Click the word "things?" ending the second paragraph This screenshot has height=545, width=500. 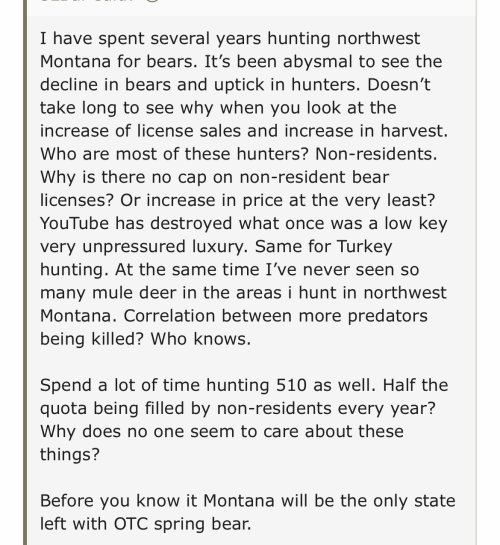point(70,454)
